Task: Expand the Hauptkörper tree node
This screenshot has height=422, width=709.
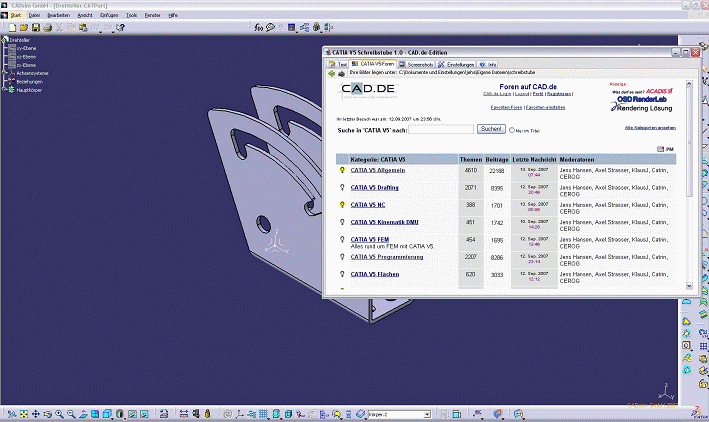Action: pyautogui.click(x=5, y=90)
